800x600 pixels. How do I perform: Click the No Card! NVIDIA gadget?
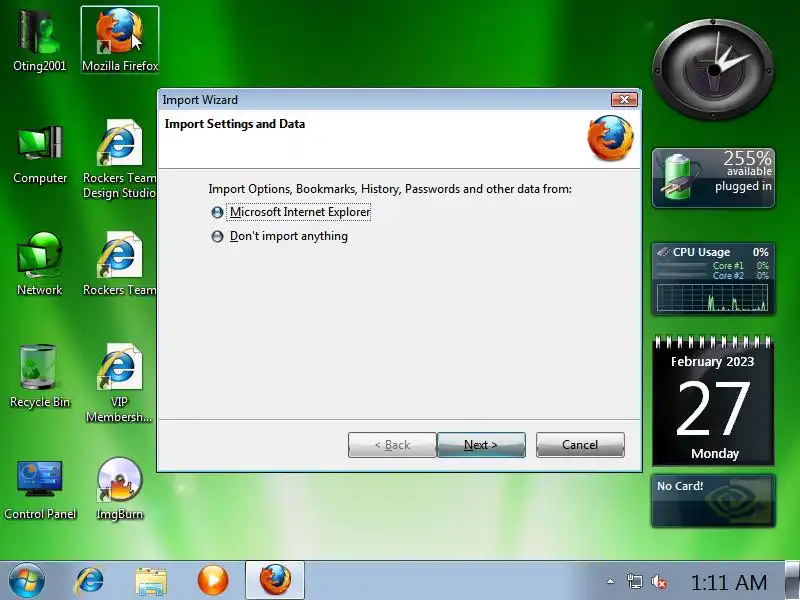point(713,501)
